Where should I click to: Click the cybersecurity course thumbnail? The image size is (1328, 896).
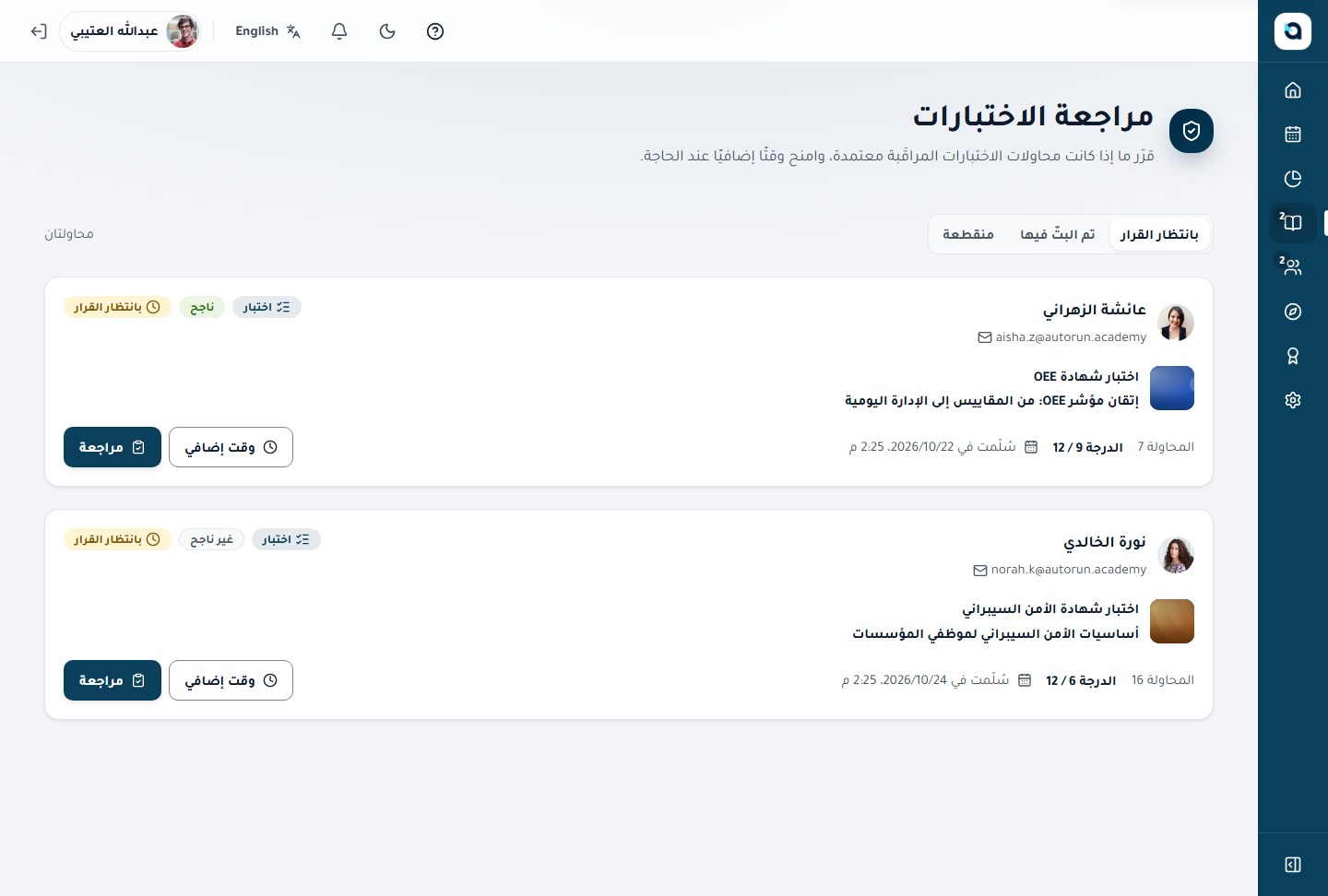pyautogui.click(x=1172, y=621)
